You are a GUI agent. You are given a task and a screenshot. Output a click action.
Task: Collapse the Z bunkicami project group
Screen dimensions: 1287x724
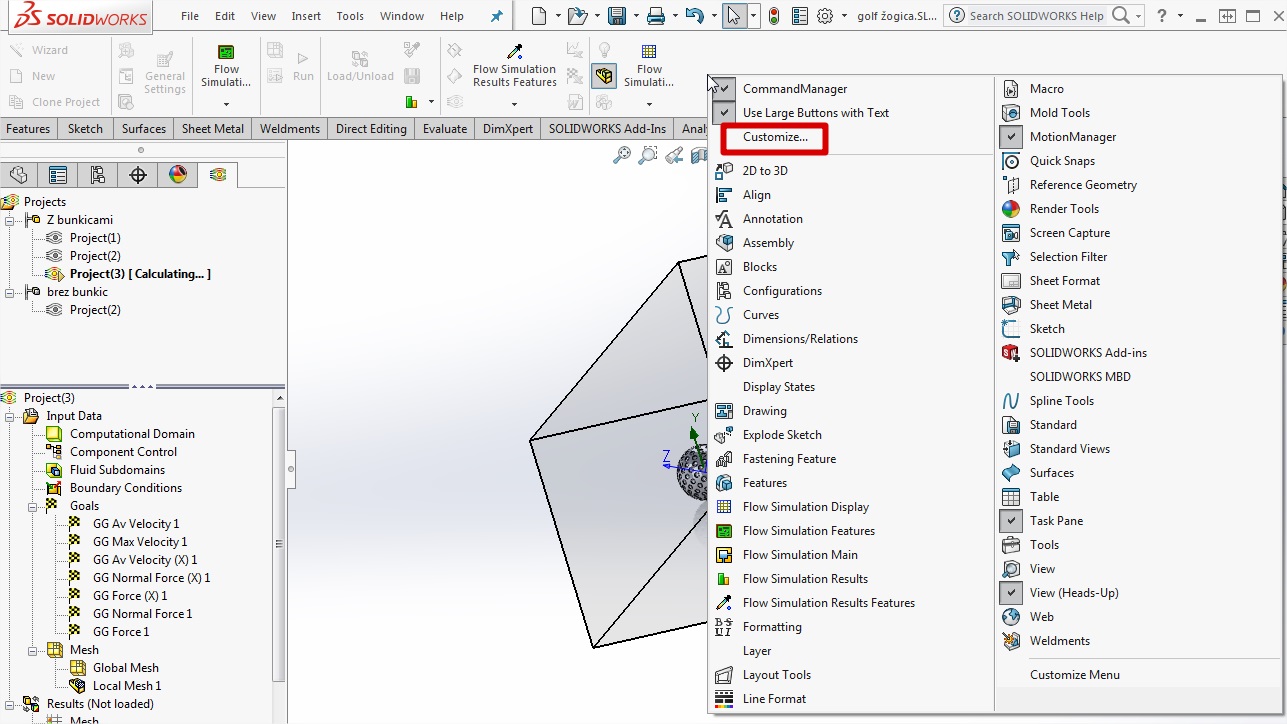10,220
